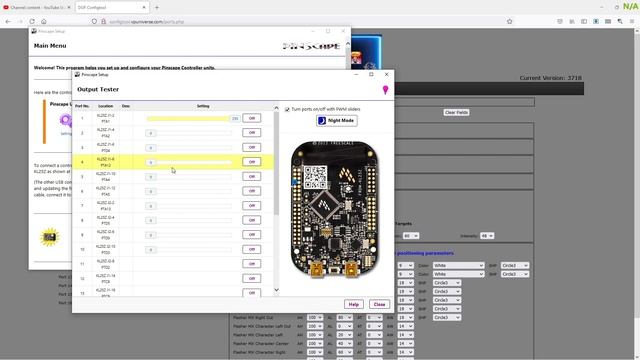The height and width of the screenshot is (360, 640).
Task: Open Flasher MX Character Left Out AH dropdown
Action: (315, 326)
